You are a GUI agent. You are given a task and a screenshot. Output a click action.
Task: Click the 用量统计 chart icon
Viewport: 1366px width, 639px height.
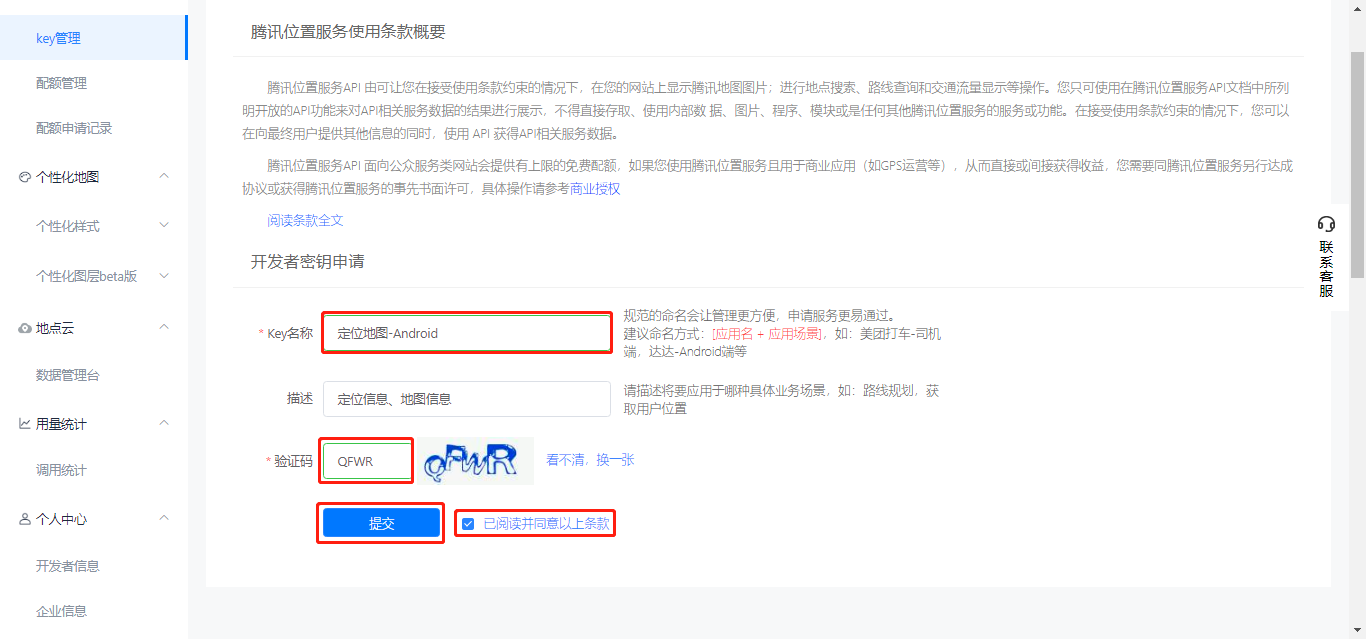pyautogui.click(x=25, y=424)
